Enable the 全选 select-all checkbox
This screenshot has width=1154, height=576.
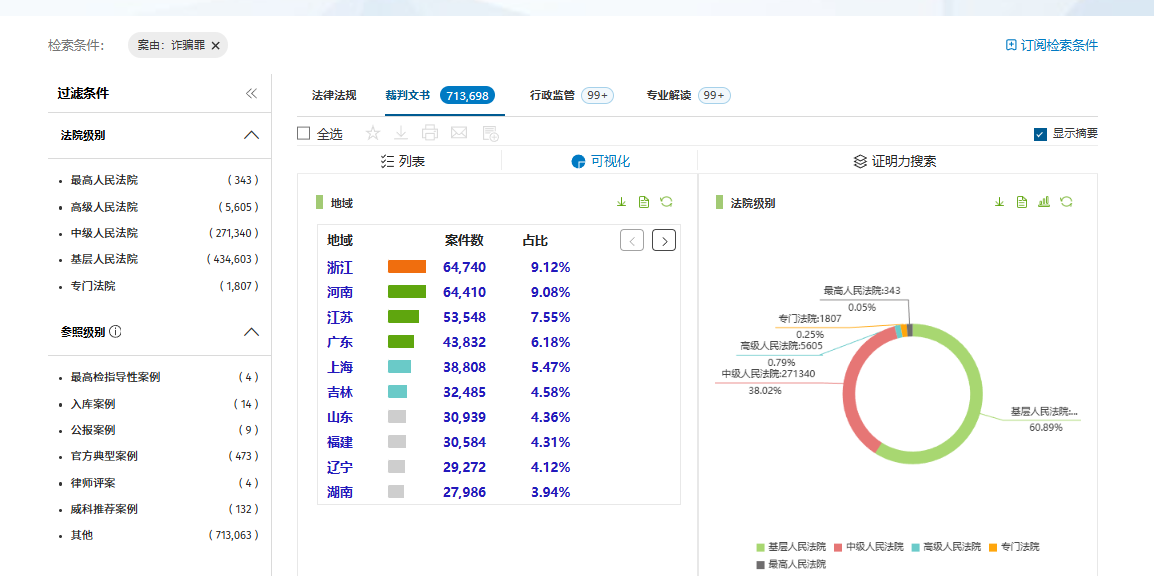pos(304,132)
